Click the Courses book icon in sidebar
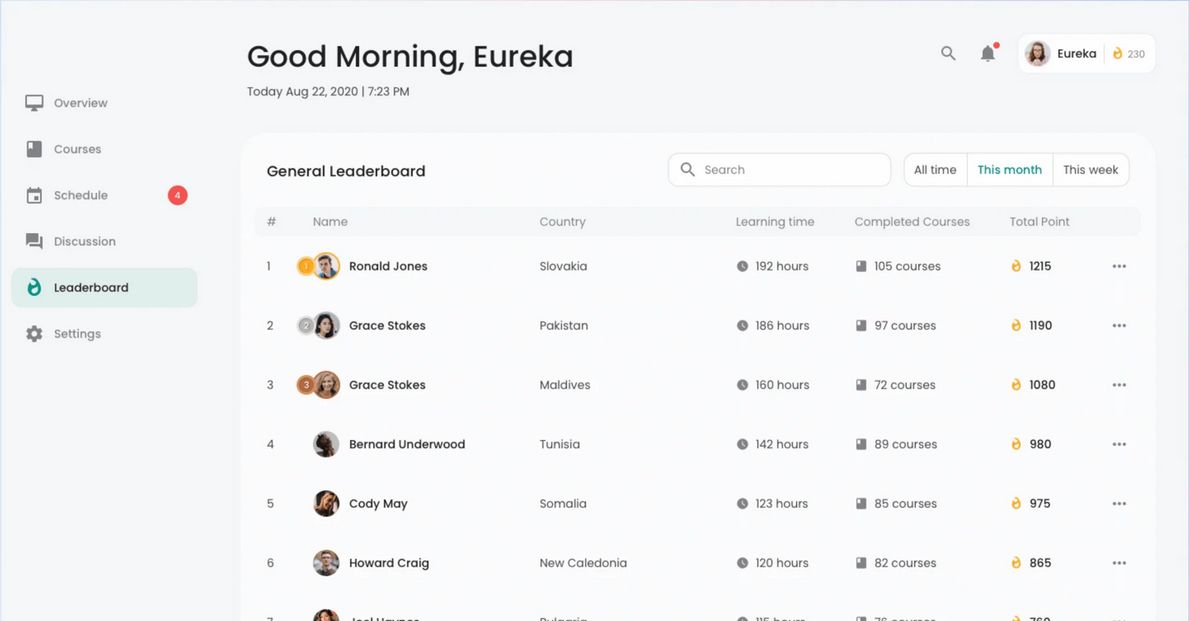This screenshot has width=1189, height=621. [x=35, y=149]
